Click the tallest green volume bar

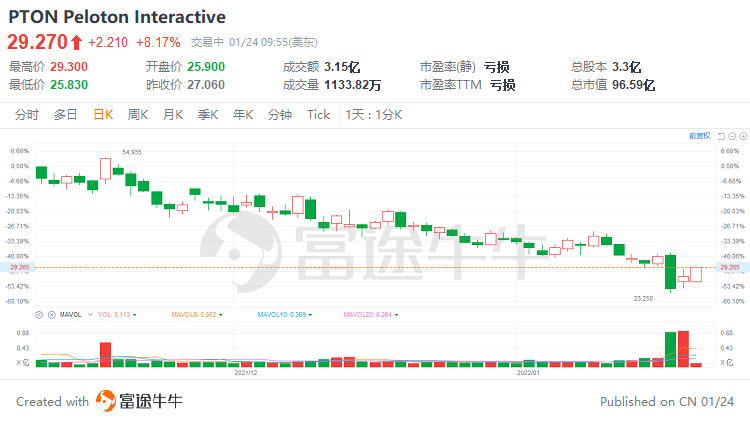tap(671, 350)
